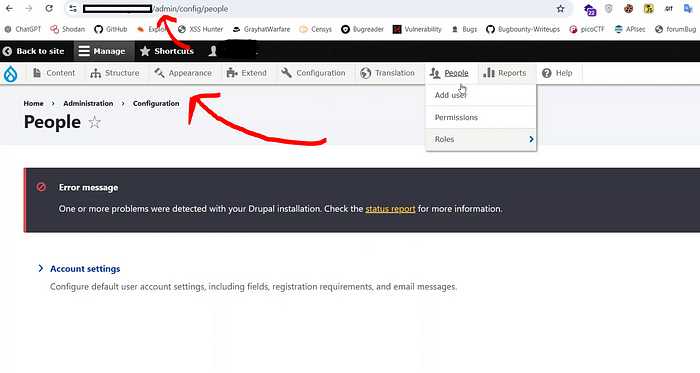Click the browser back arrow
The width and height of the screenshot is (700, 373).
(9, 8)
